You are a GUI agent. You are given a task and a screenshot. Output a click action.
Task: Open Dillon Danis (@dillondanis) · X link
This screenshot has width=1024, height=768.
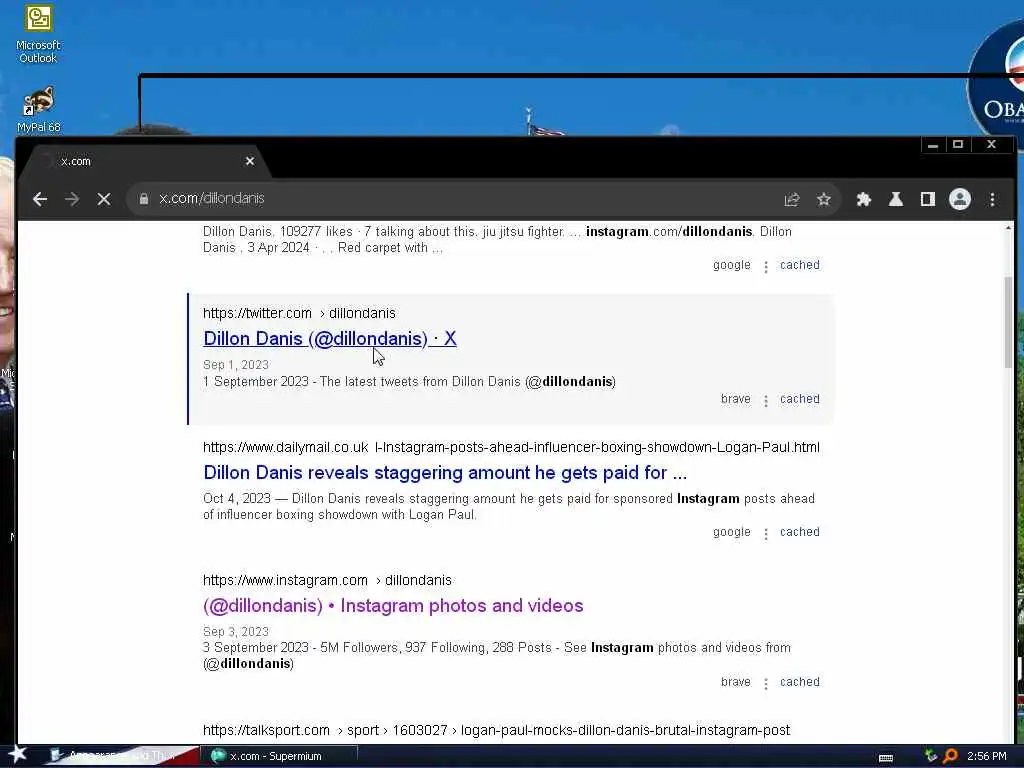point(330,338)
